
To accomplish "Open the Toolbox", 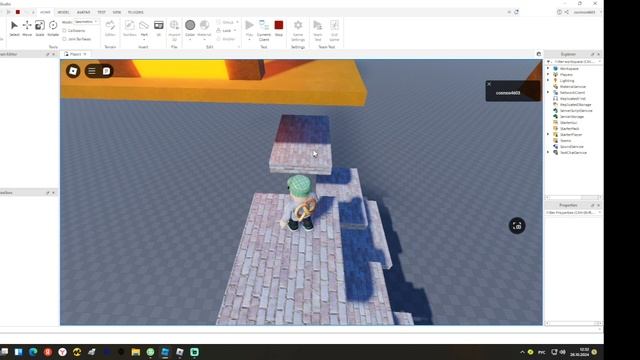I will pos(129,28).
